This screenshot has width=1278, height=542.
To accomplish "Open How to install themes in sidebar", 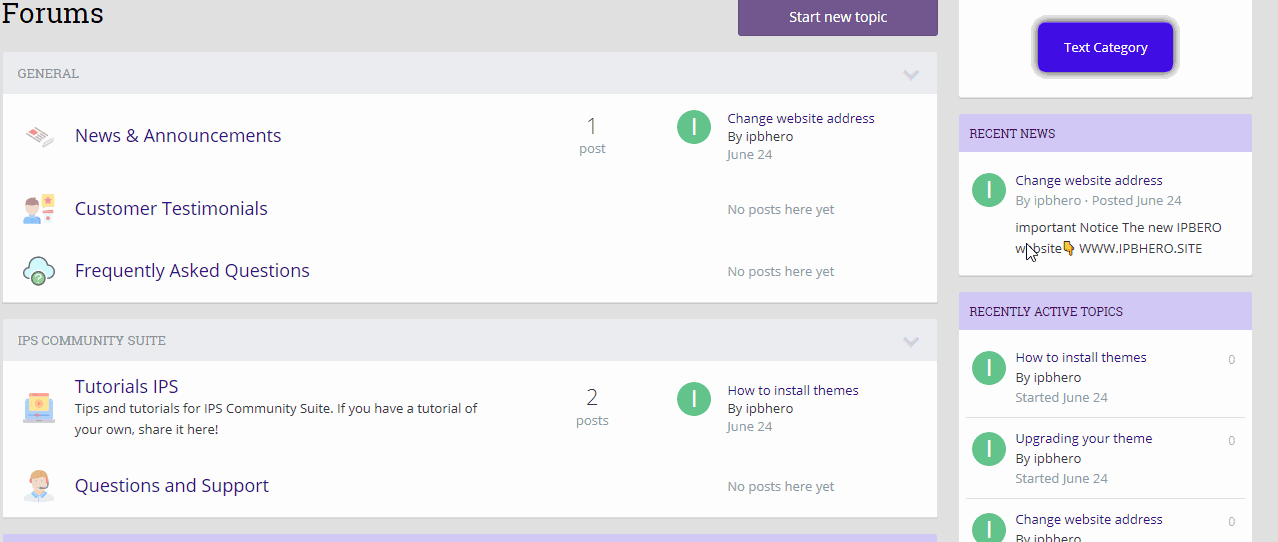I will coord(1080,357).
